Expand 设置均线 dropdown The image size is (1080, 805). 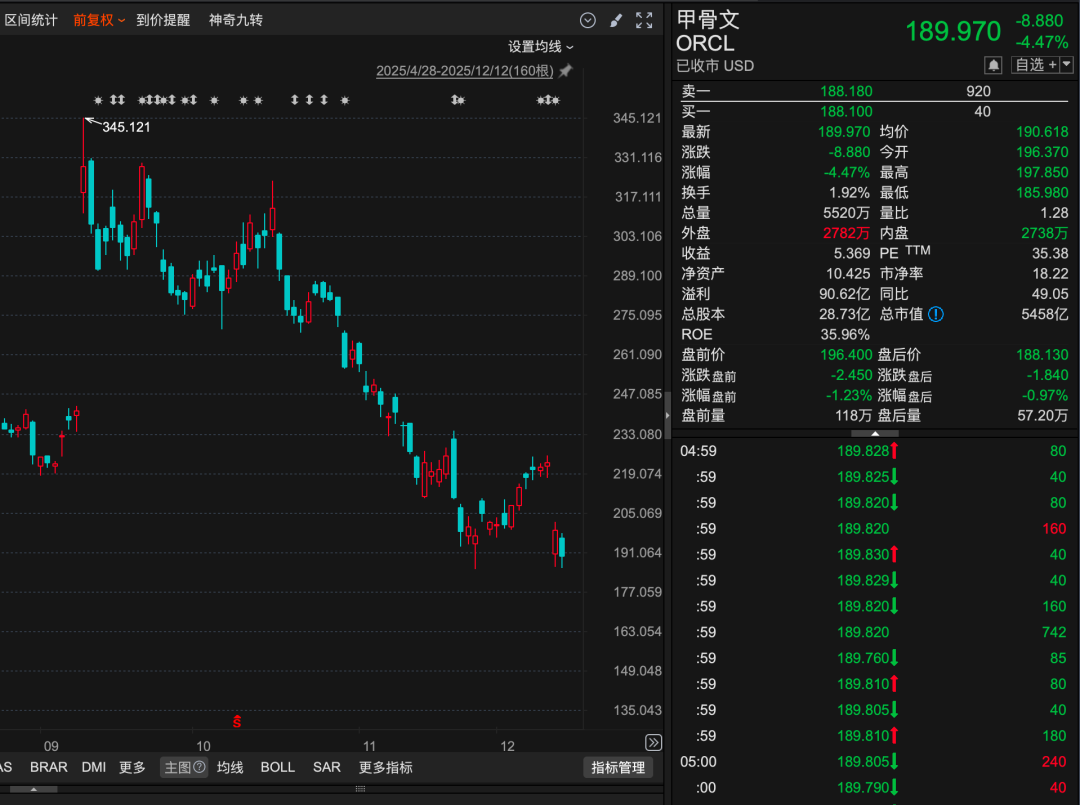[541, 47]
